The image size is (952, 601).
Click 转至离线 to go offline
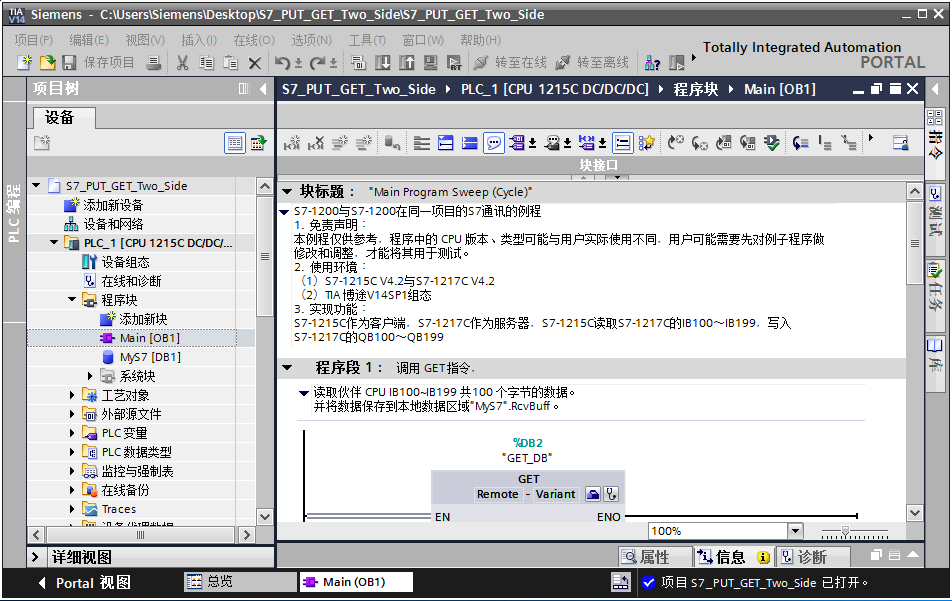(592, 62)
